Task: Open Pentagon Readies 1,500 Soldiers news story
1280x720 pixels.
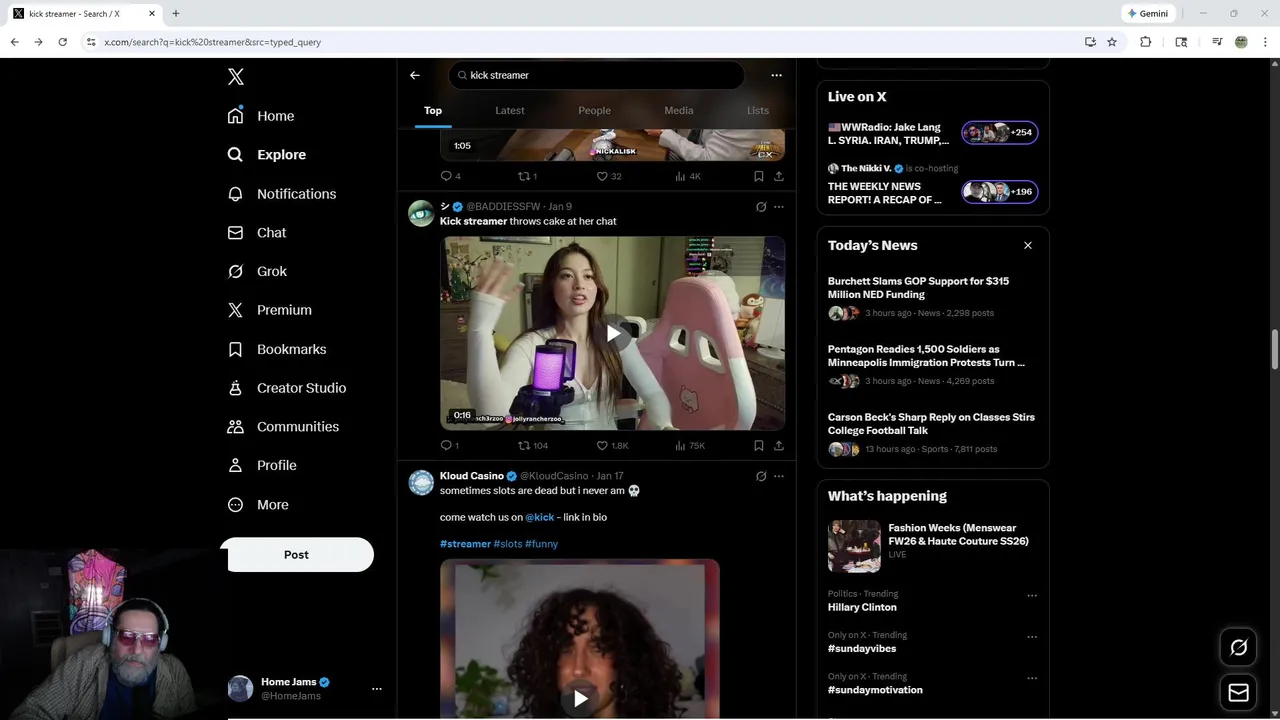Action: point(932,365)
